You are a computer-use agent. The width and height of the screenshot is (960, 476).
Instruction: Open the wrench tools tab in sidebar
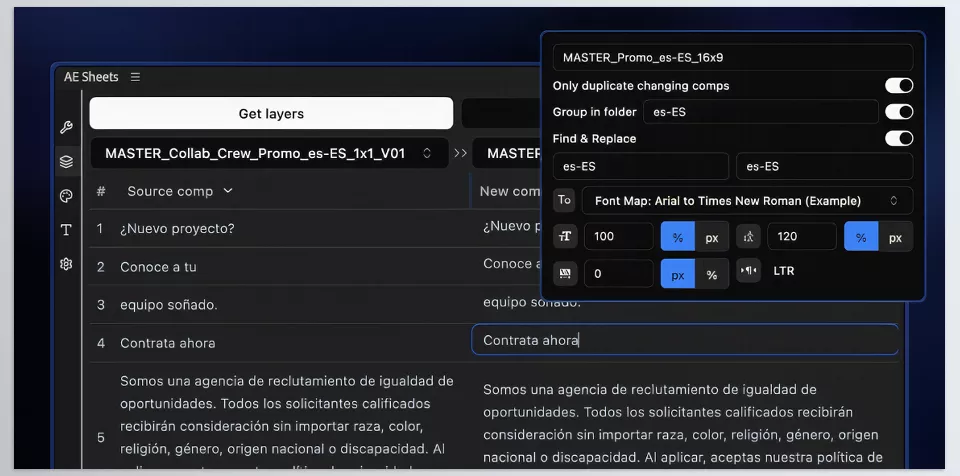[x=66, y=127]
